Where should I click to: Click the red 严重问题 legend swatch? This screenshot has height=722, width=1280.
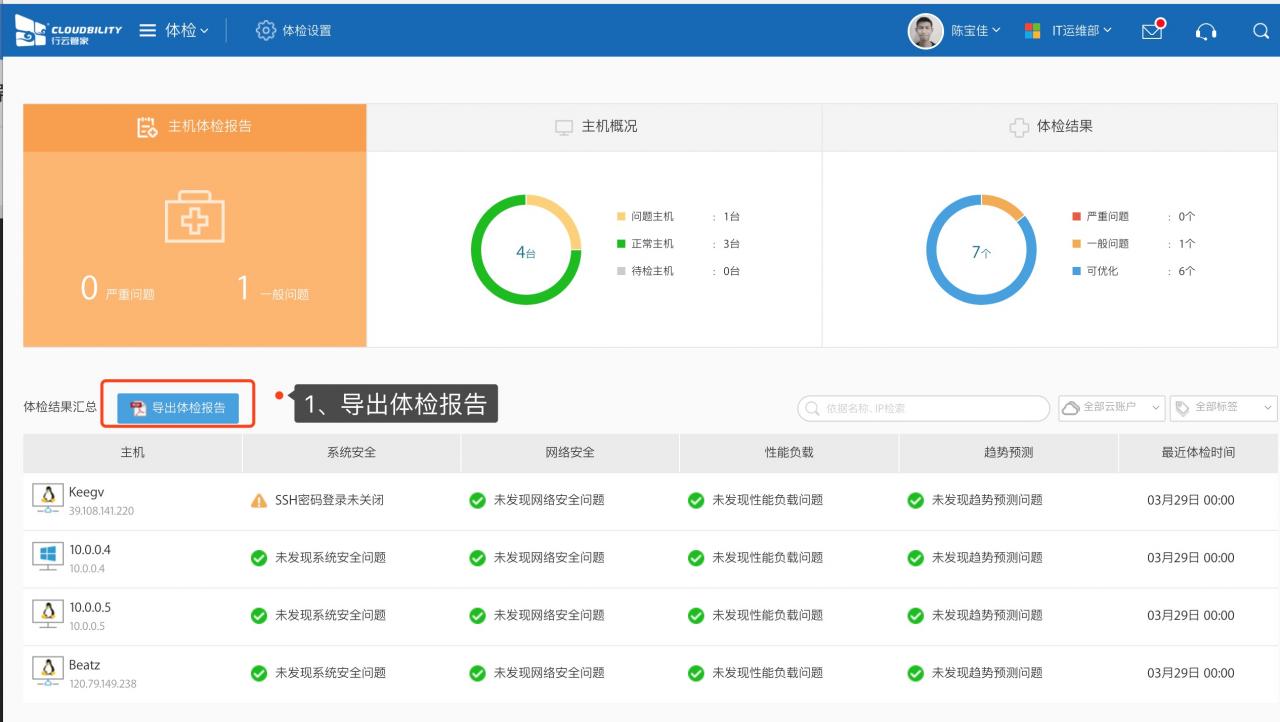[1076, 216]
